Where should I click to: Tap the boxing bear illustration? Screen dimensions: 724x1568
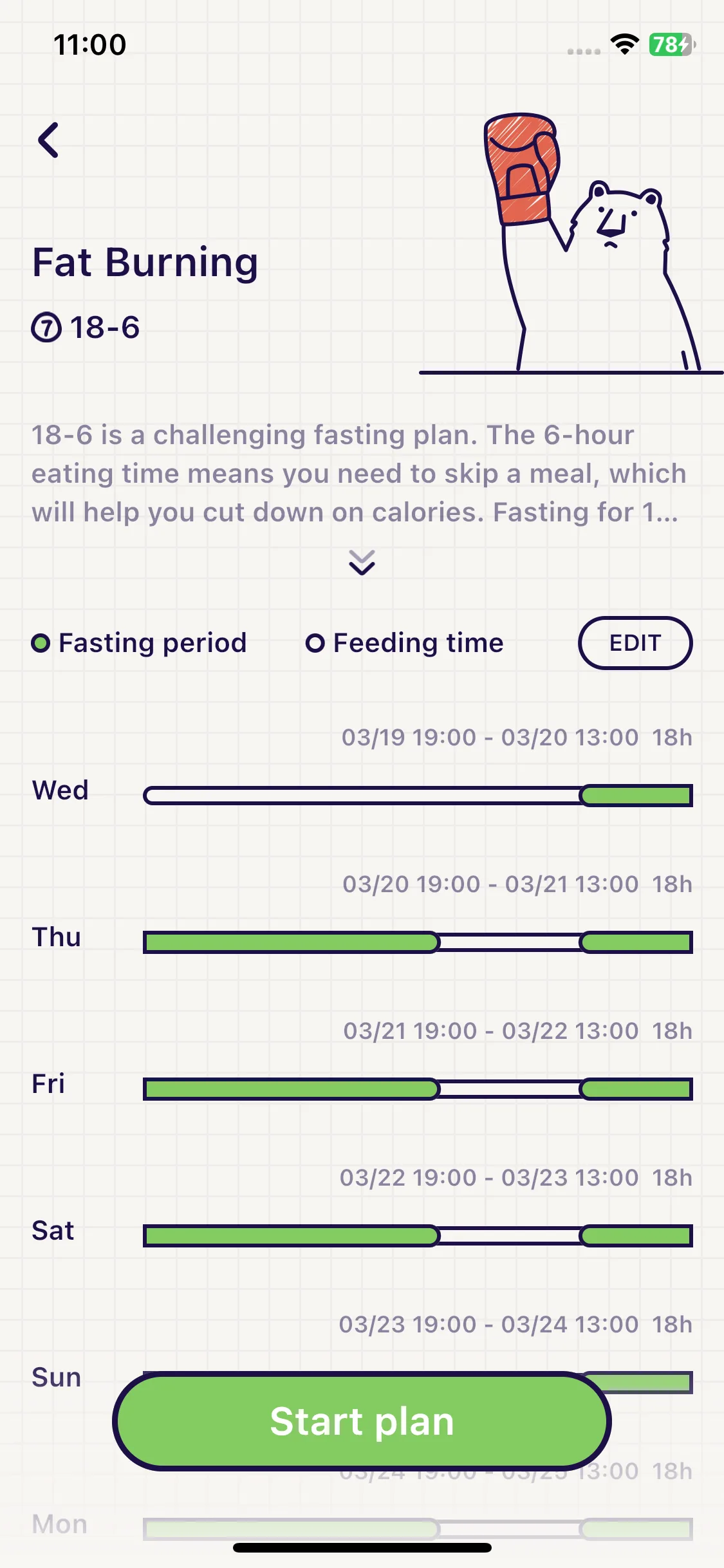pyautogui.click(x=571, y=243)
